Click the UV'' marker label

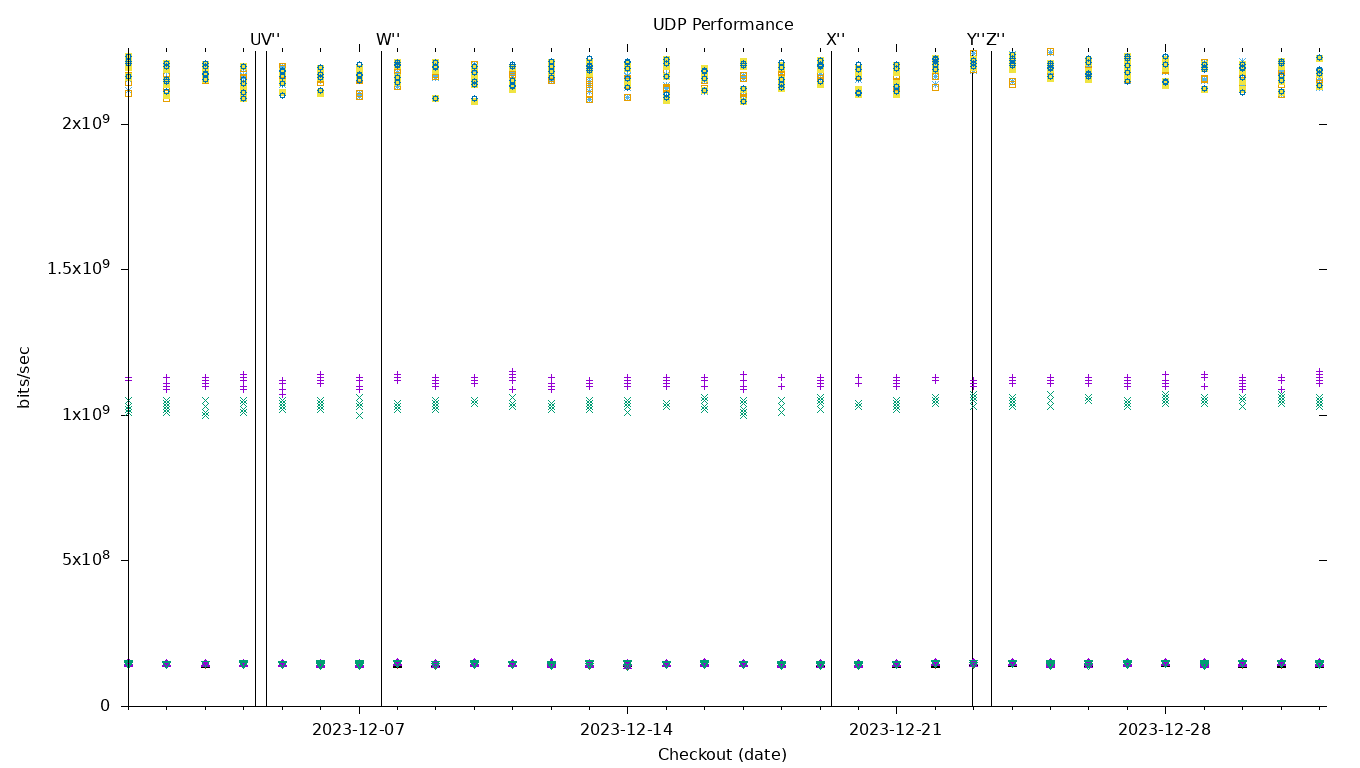pos(265,40)
